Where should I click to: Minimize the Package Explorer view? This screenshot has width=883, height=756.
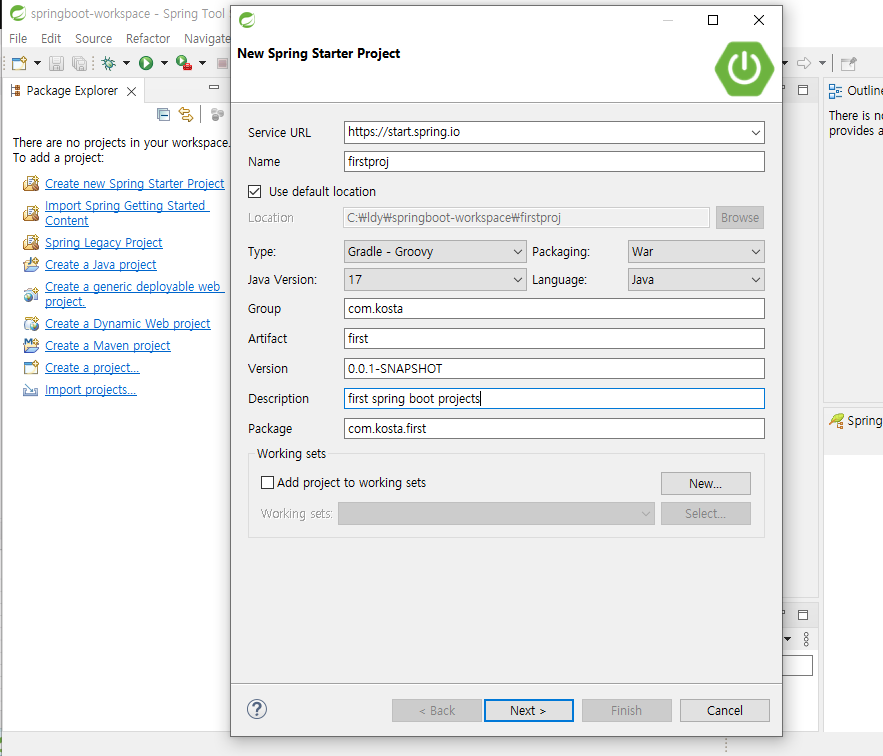point(214,87)
